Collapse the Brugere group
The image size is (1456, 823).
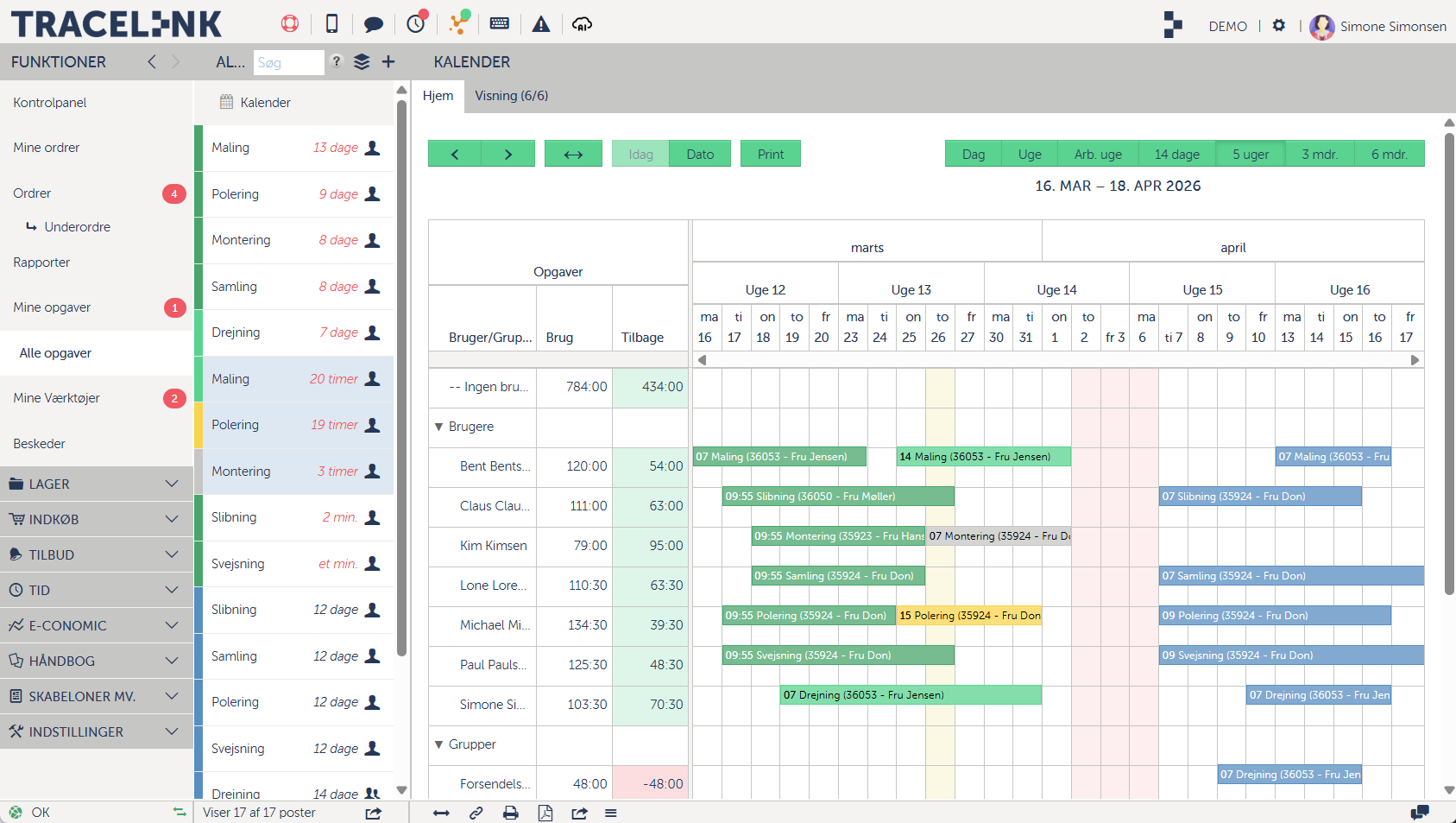(439, 427)
